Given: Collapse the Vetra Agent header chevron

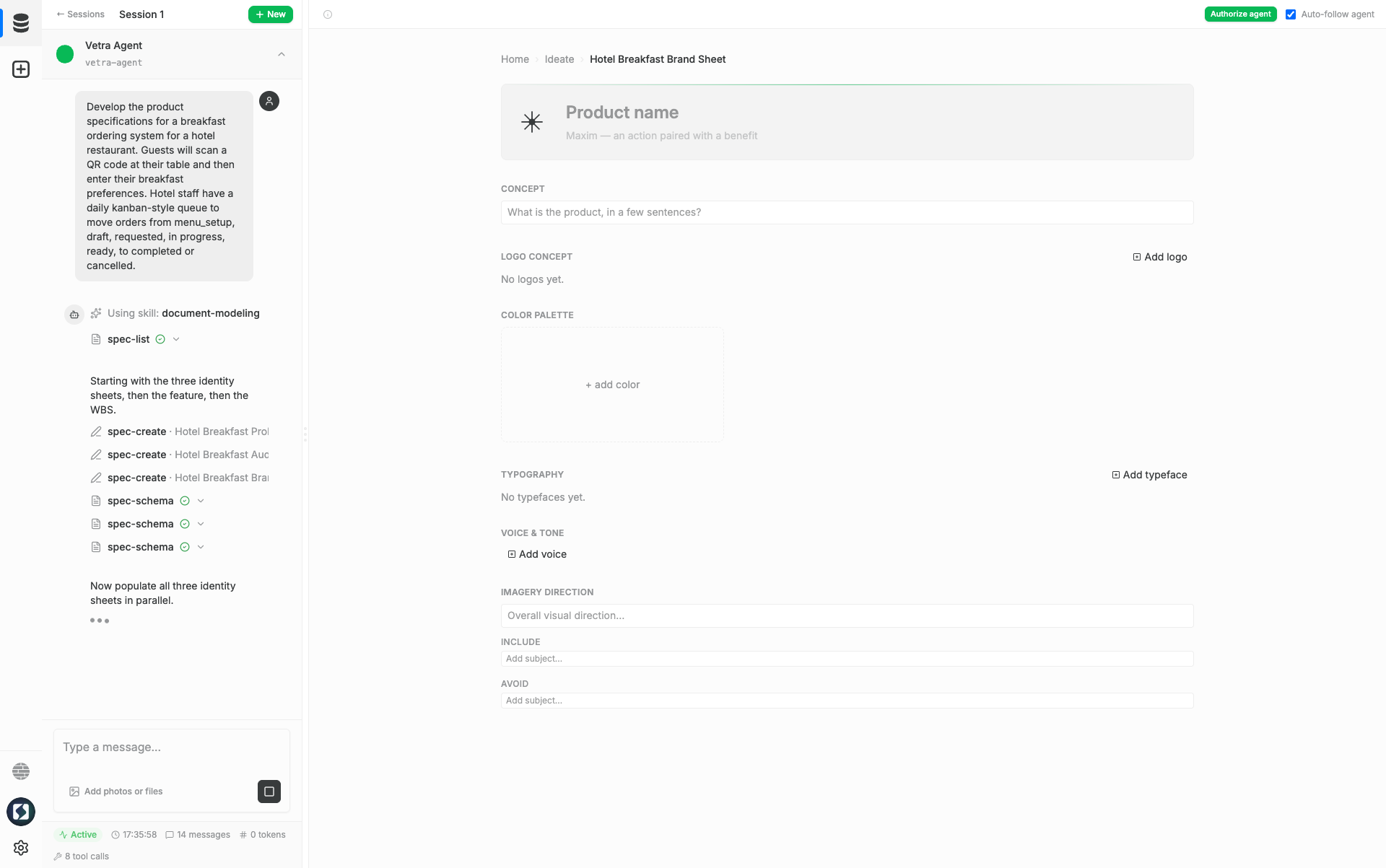Looking at the screenshot, I should pyautogui.click(x=282, y=54).
